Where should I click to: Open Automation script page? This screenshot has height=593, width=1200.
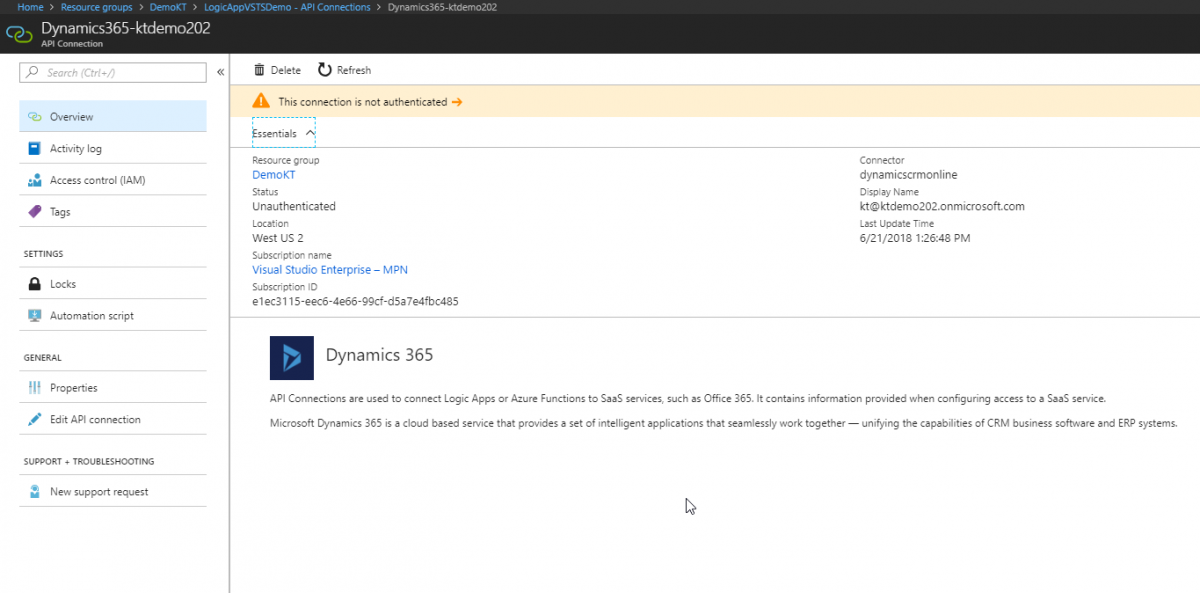[x=113, y=316]
